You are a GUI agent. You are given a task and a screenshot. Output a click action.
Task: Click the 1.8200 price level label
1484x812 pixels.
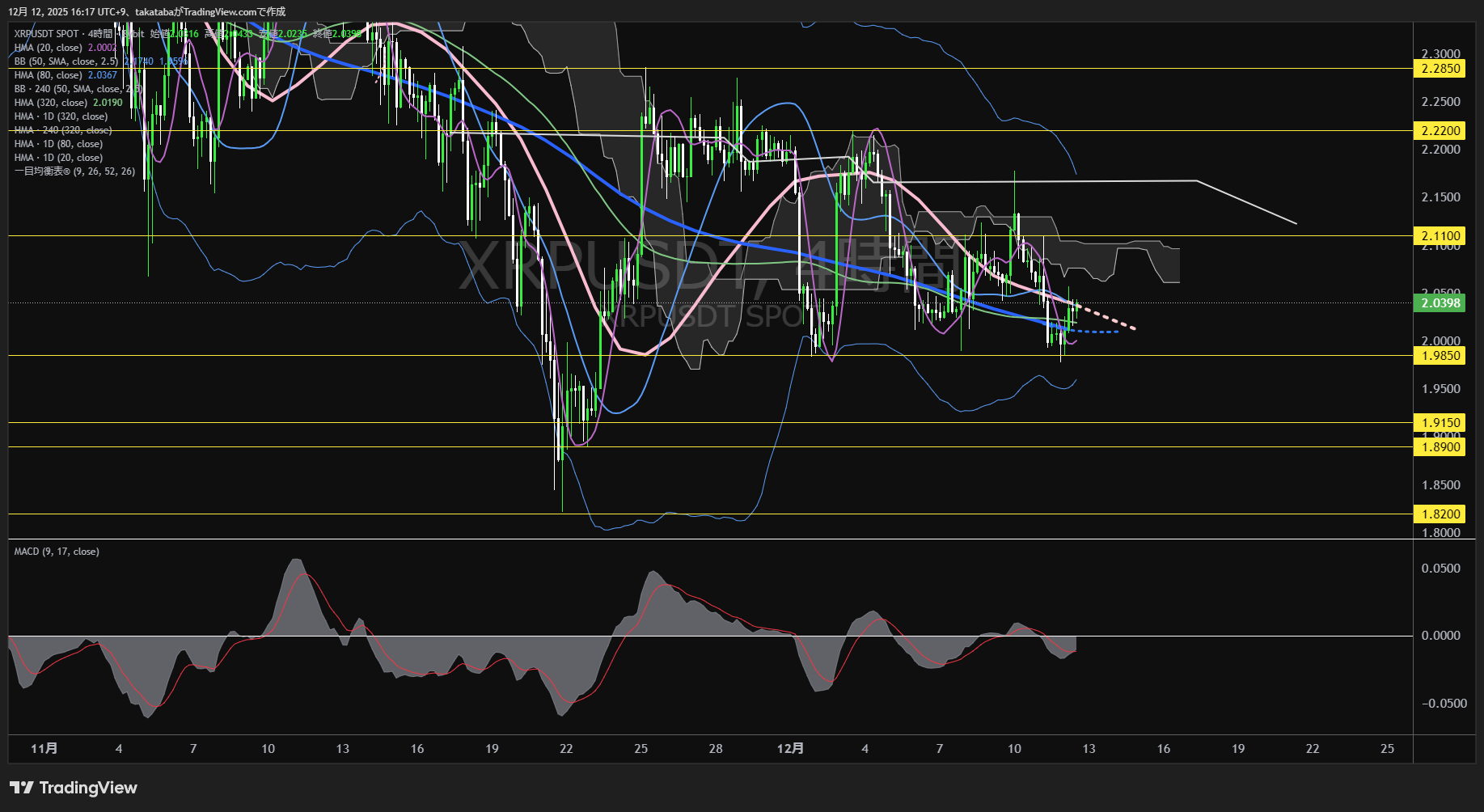point(1440,514)
